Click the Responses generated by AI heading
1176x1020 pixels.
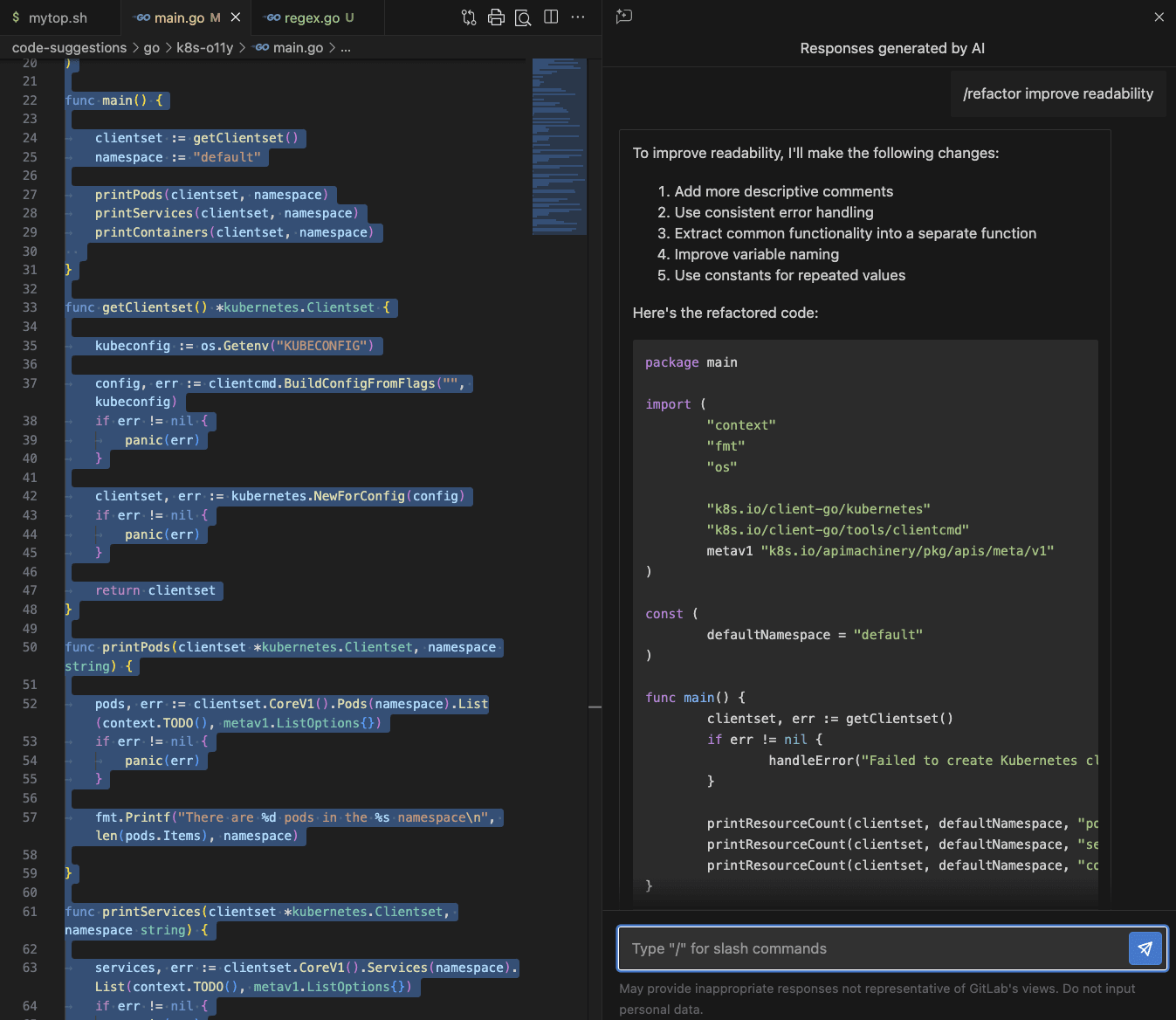pyautogui.click(x=892, y=48)
